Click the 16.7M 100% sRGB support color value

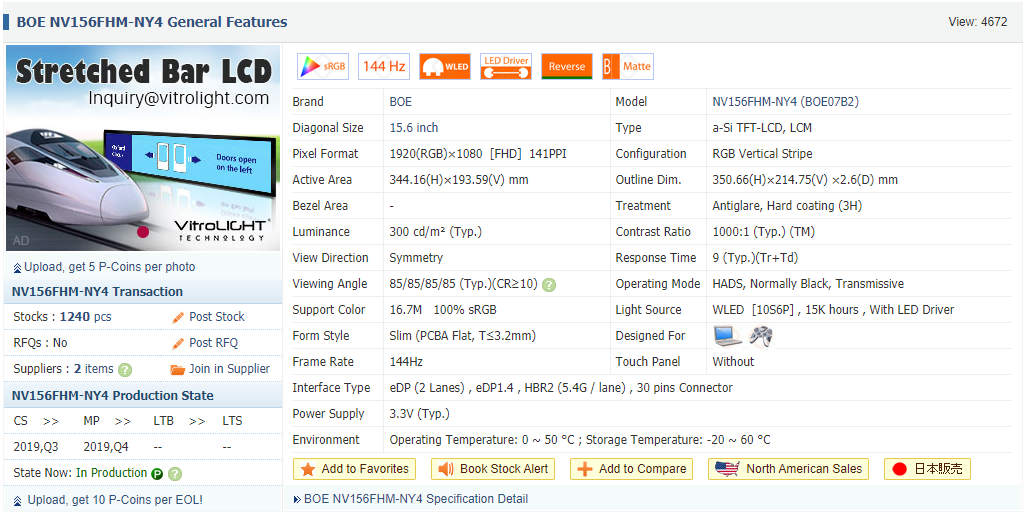click(443, 310)
